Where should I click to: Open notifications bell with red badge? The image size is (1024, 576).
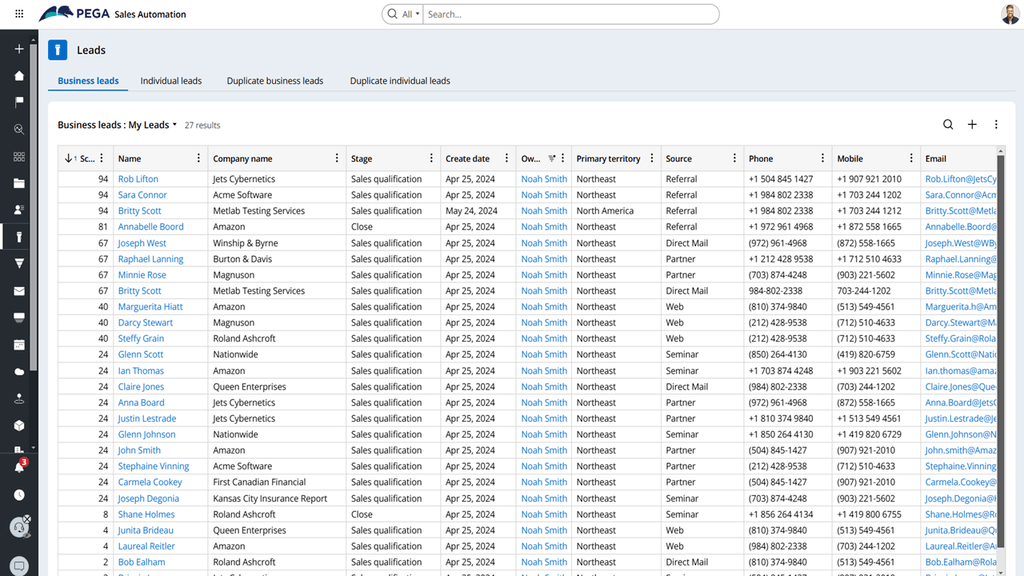pos(19,467)
